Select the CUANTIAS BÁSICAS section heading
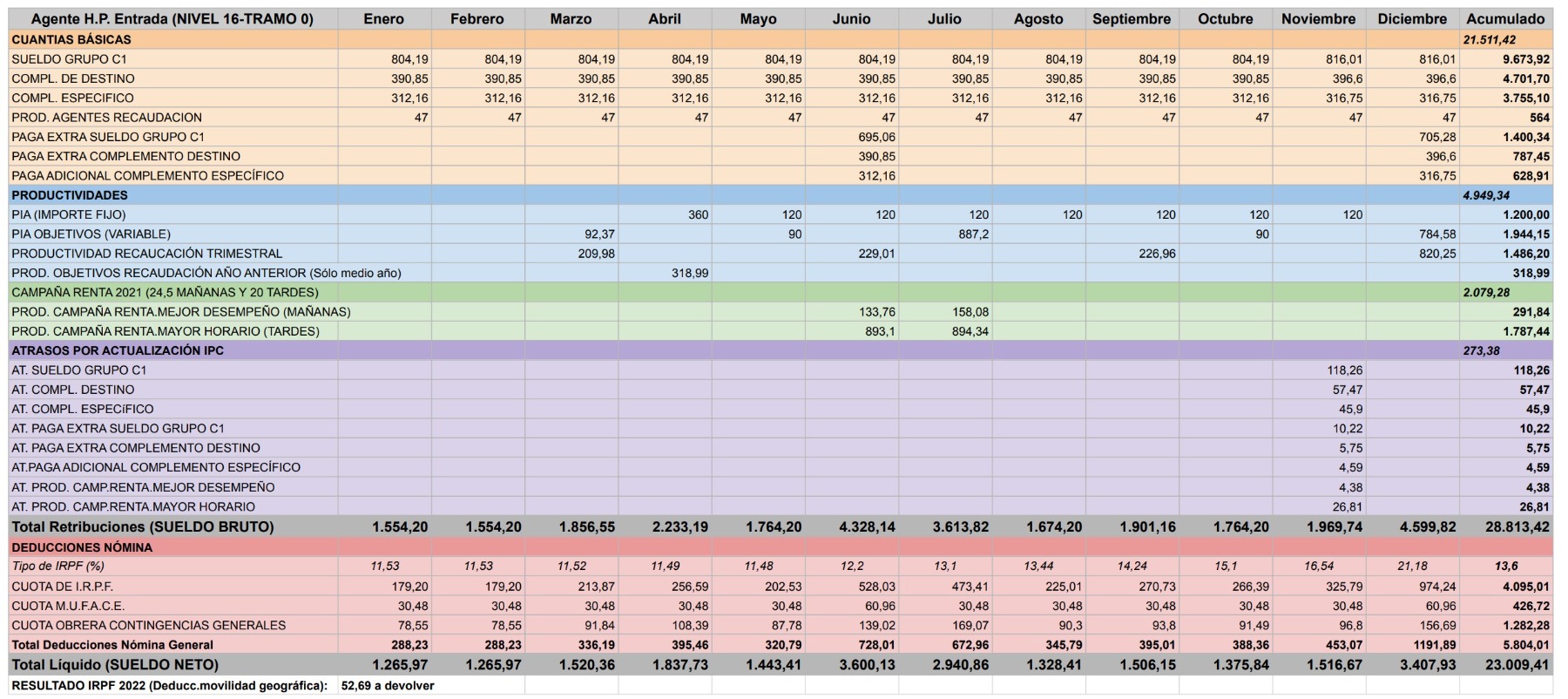This screenshot has height=699, width=1568. coord(71,39)
